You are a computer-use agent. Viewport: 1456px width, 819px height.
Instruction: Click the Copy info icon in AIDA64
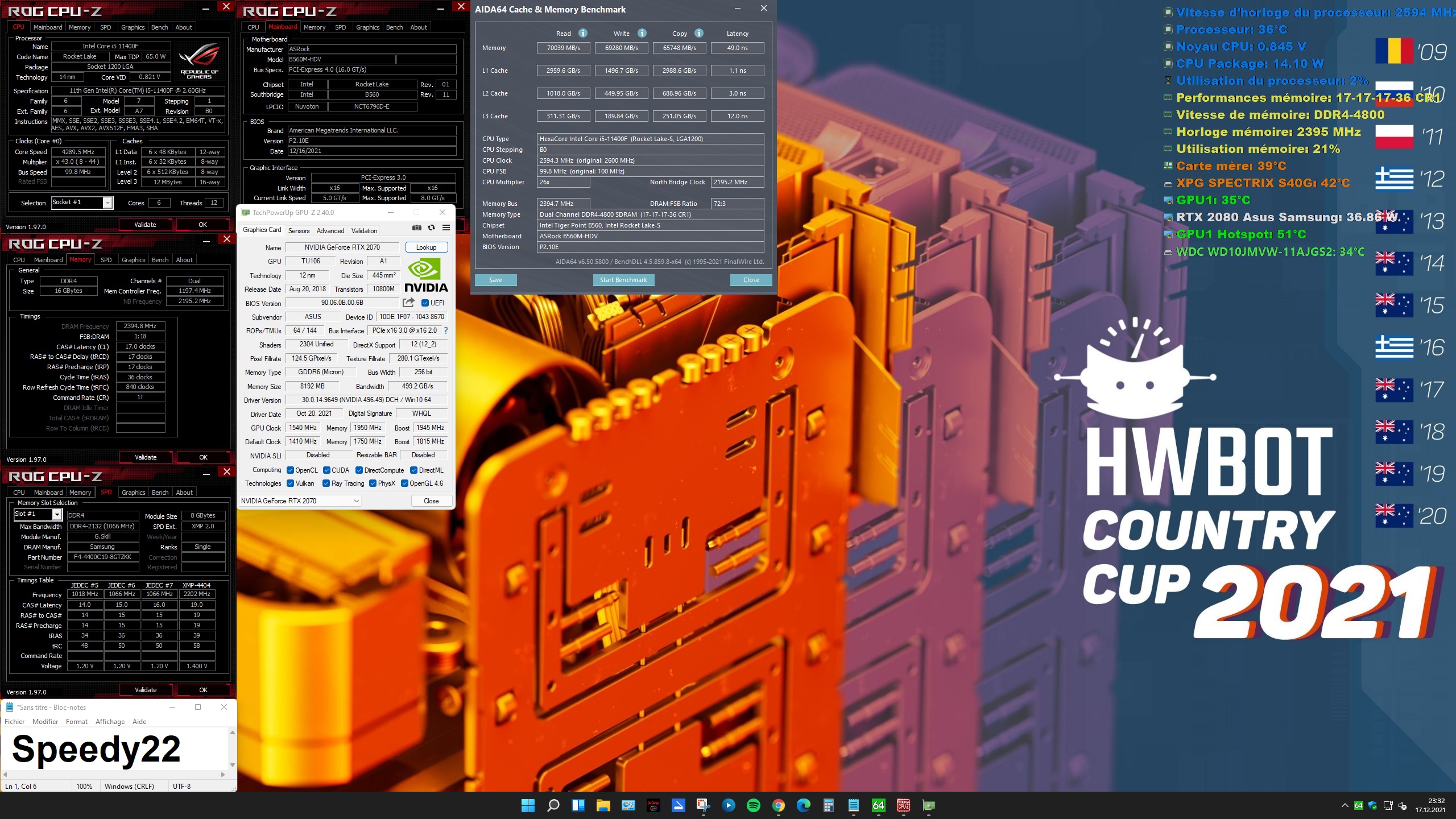[699, 33]
